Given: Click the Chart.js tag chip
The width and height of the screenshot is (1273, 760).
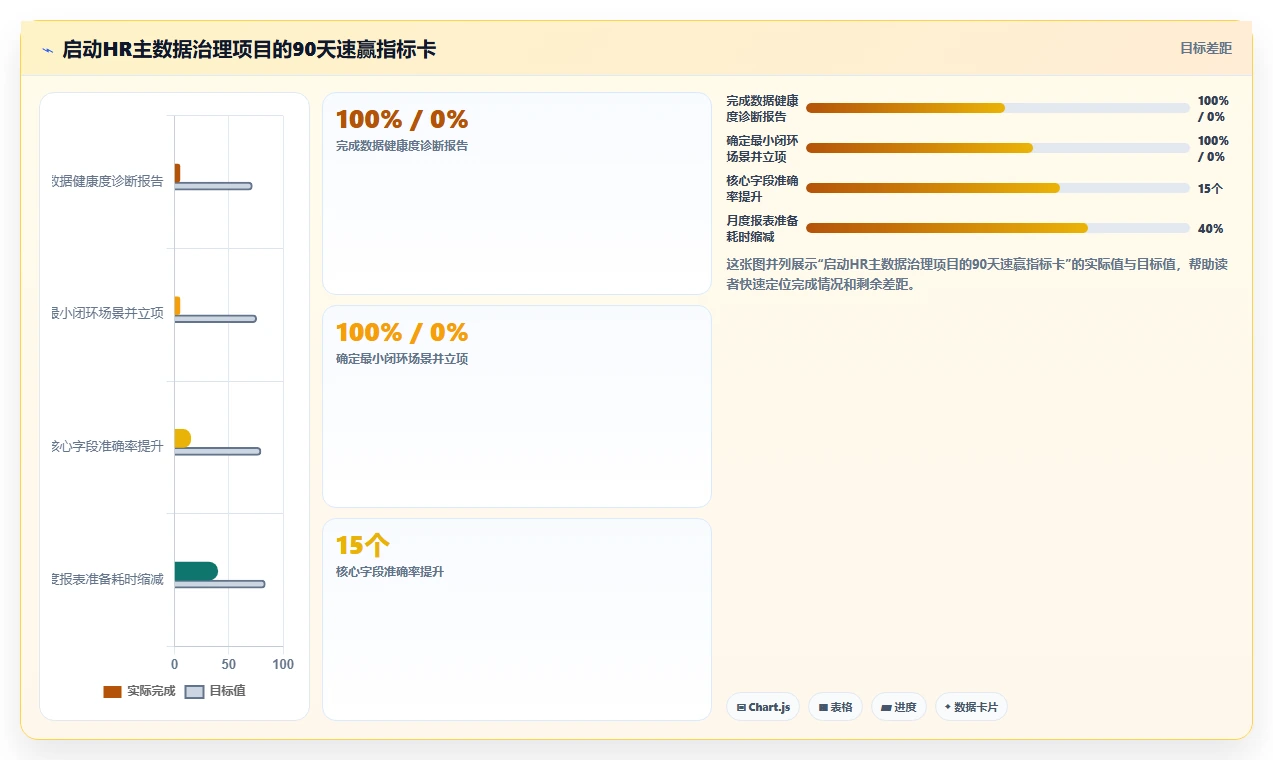Looking at the screenshot, I should [763, 707].
